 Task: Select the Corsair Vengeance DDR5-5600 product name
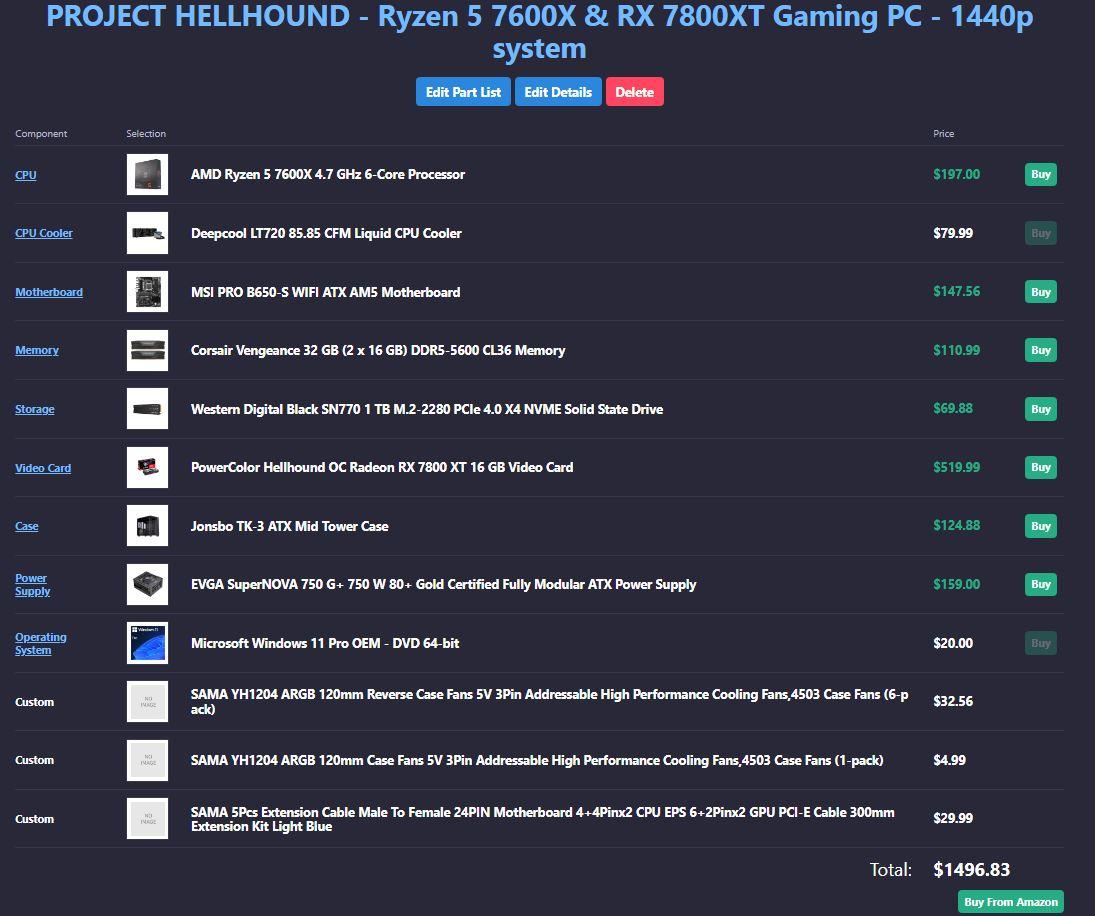(x=378, y=350)
